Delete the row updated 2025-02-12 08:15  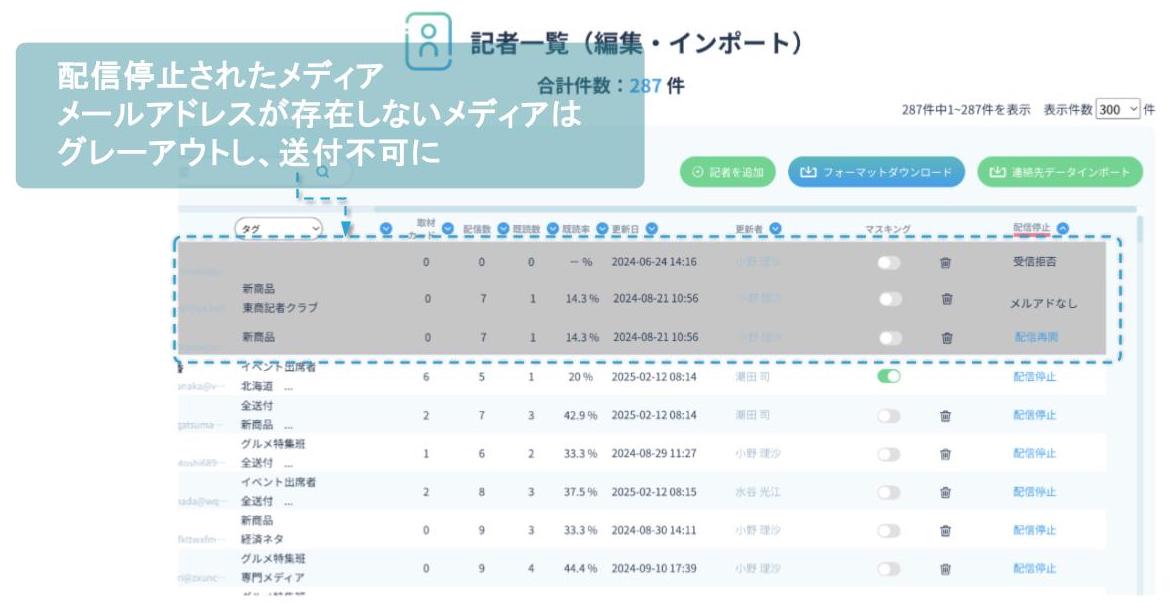point(945,492)
